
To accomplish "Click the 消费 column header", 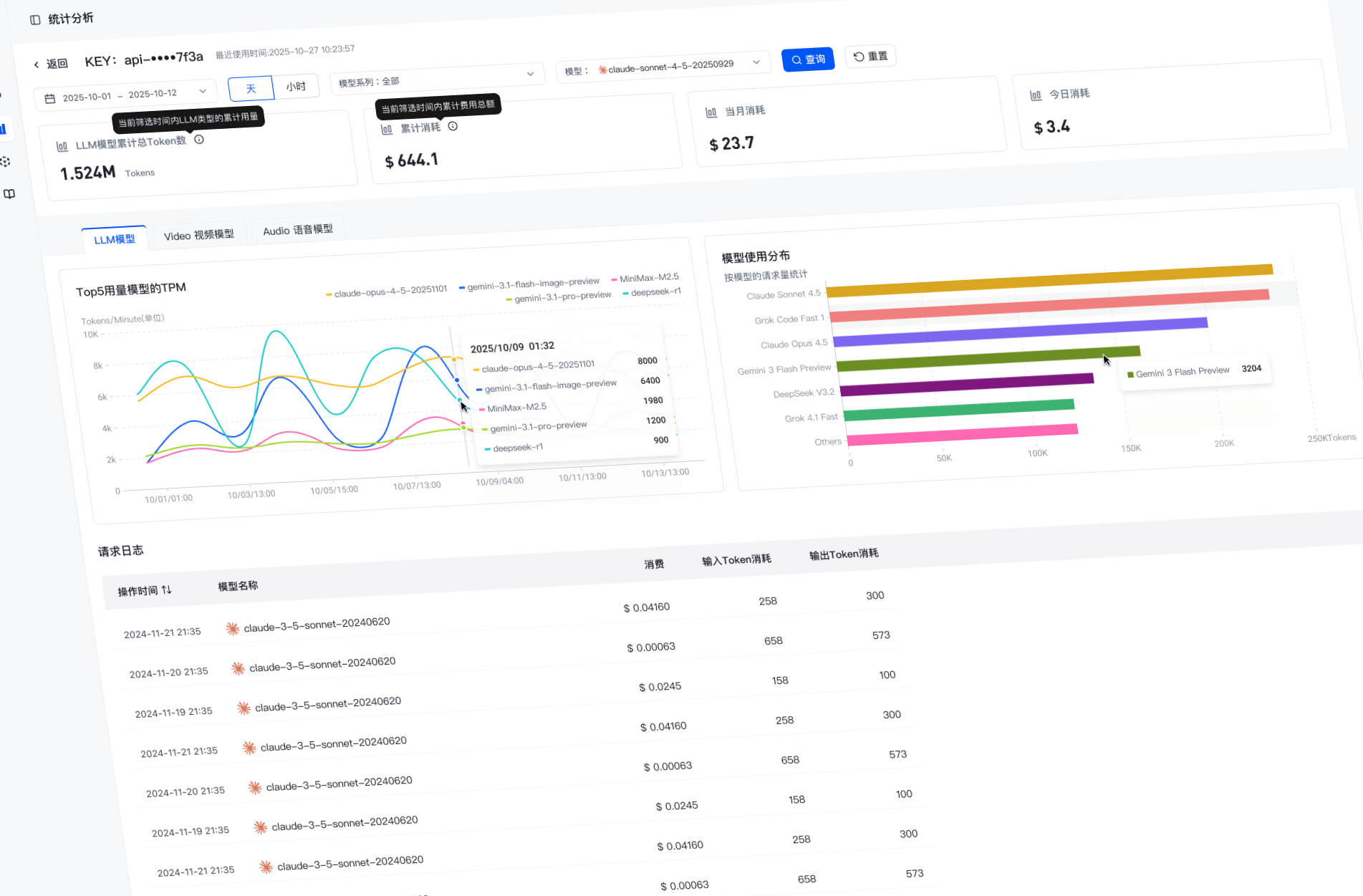I will click(x=654, y=564).
